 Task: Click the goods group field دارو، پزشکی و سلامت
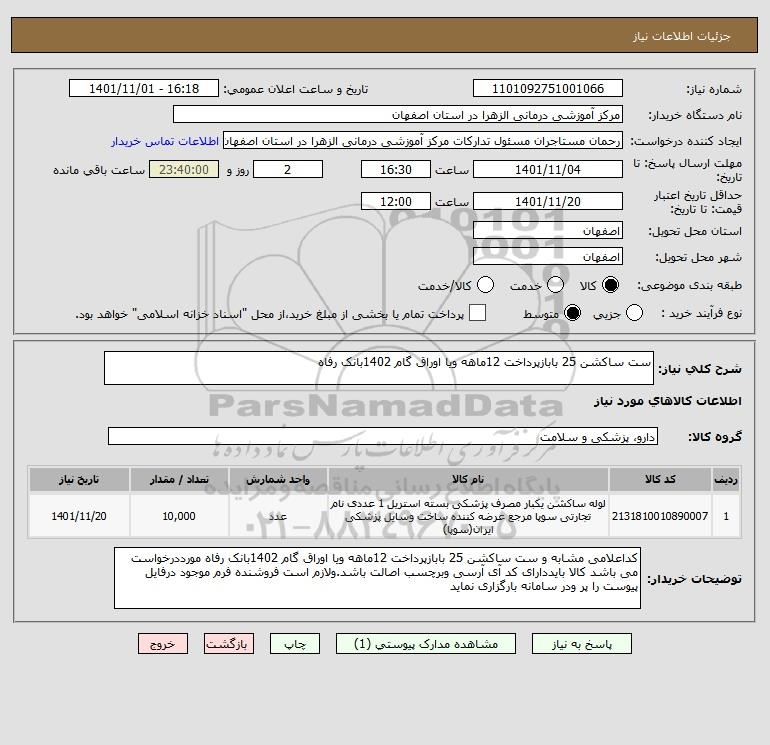(x=383, y=436)
